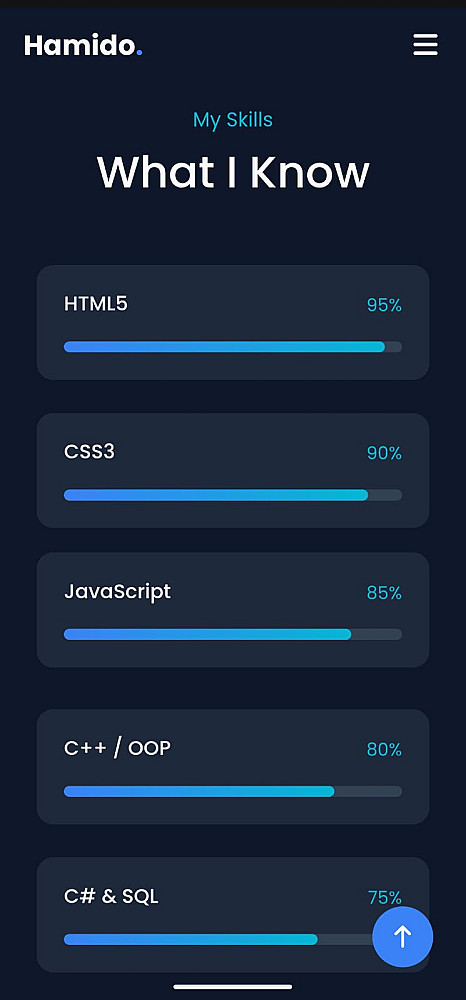Select the CSS3 skill label

(89, 452)
